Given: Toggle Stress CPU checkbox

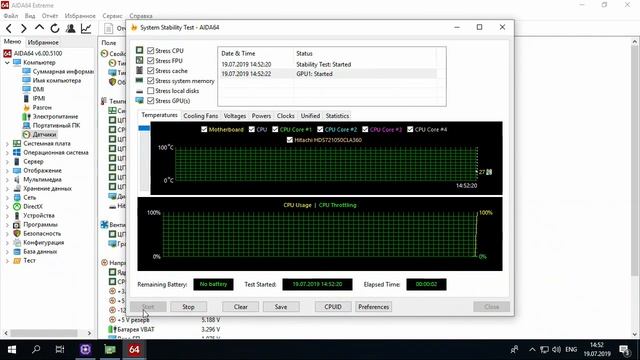Looking at the screenshot, I should 151,51.
